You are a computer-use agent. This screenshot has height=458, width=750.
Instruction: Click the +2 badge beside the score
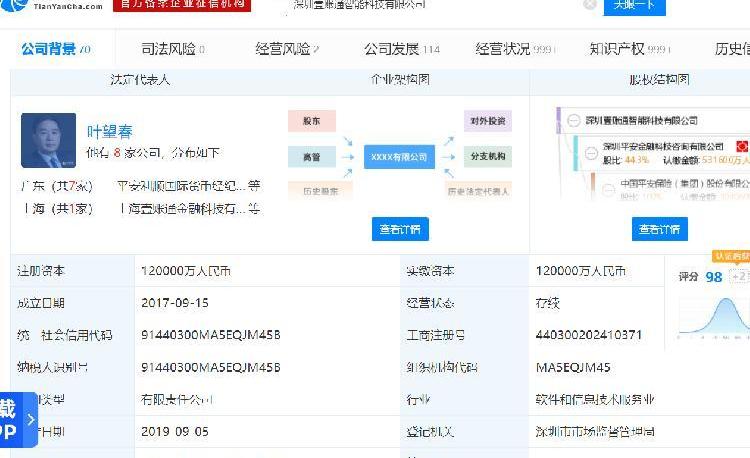(739, 276)
